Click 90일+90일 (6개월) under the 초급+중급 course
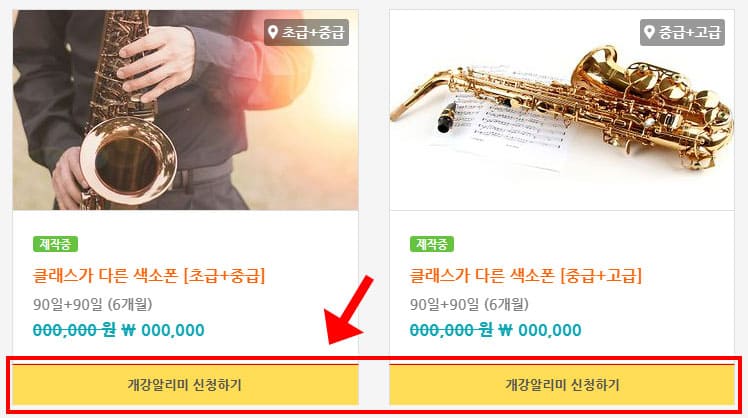 93,304
